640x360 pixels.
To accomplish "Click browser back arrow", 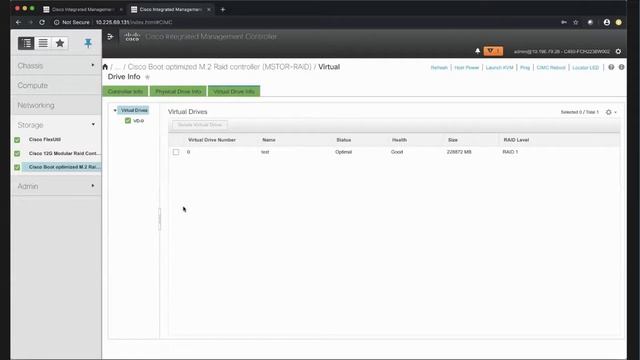I will (x=18, y=22).
